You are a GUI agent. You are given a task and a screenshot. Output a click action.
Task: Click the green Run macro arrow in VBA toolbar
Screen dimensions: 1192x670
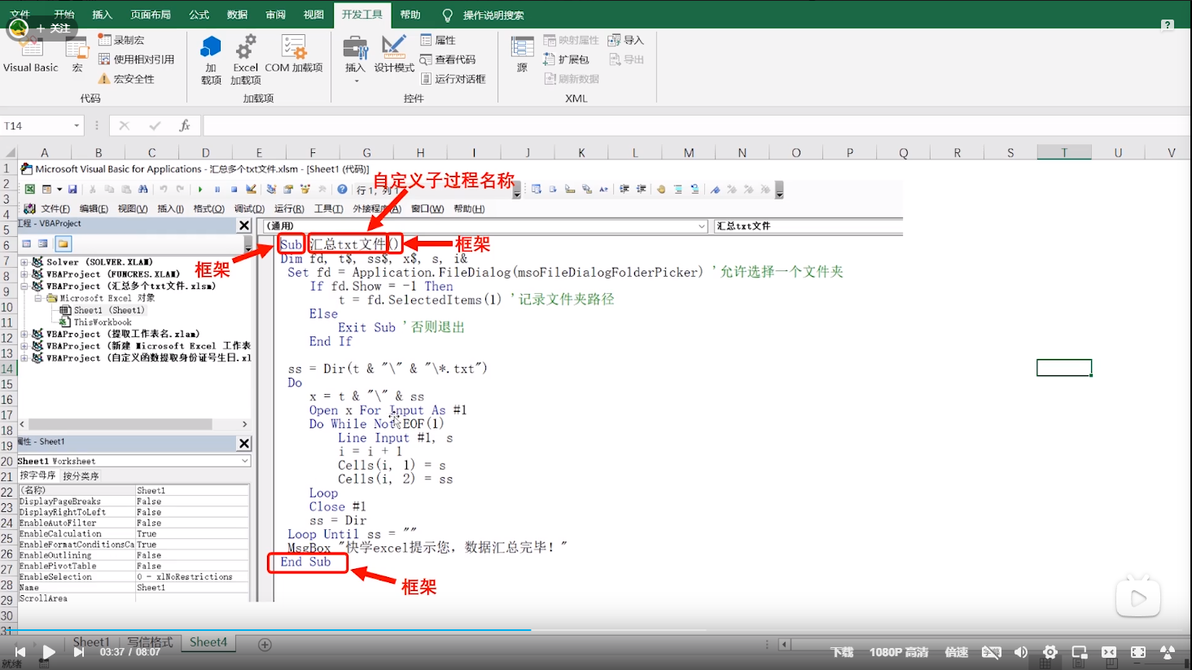200,189
